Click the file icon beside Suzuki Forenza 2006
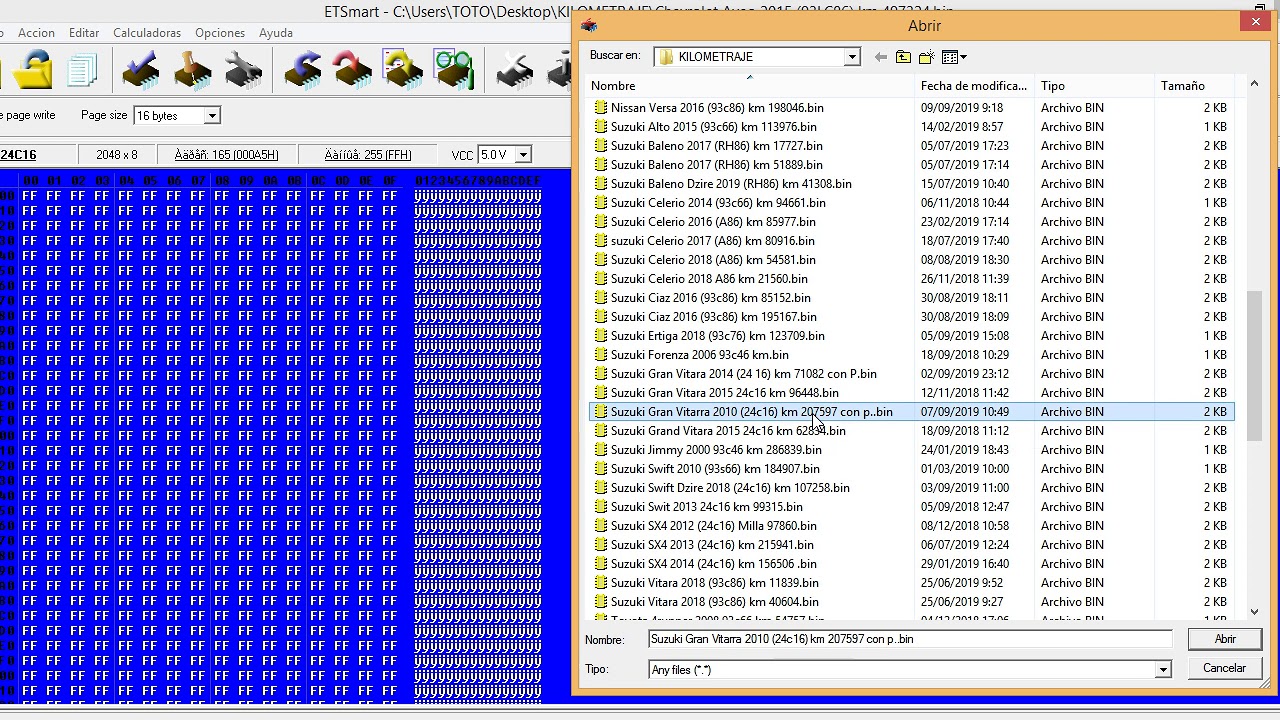The height and width of the screenshot is (720, 1280). point(600,354)
